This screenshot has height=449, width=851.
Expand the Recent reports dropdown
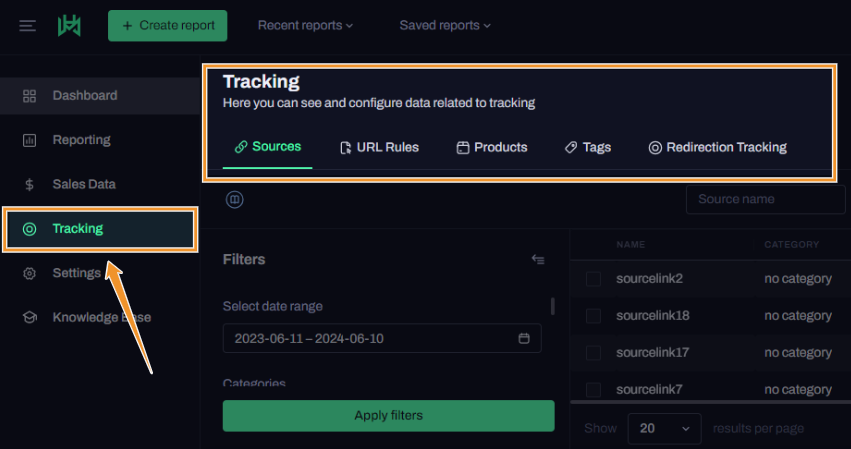305,25
